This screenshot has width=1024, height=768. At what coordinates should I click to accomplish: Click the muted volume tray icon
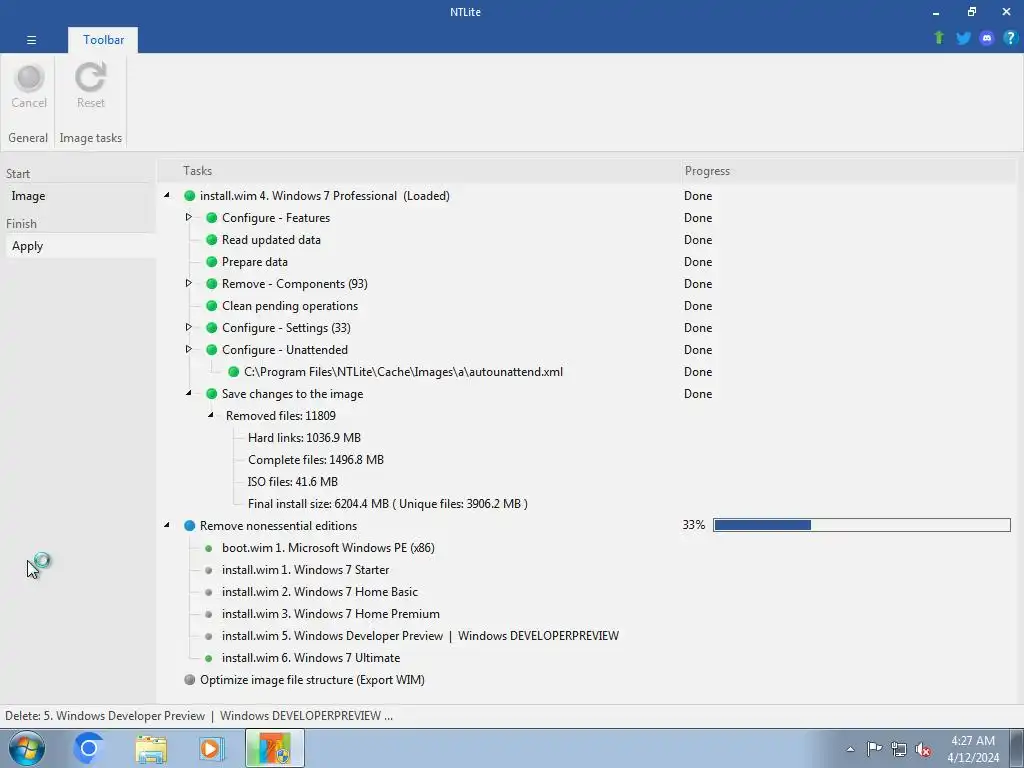pos(923,749)
